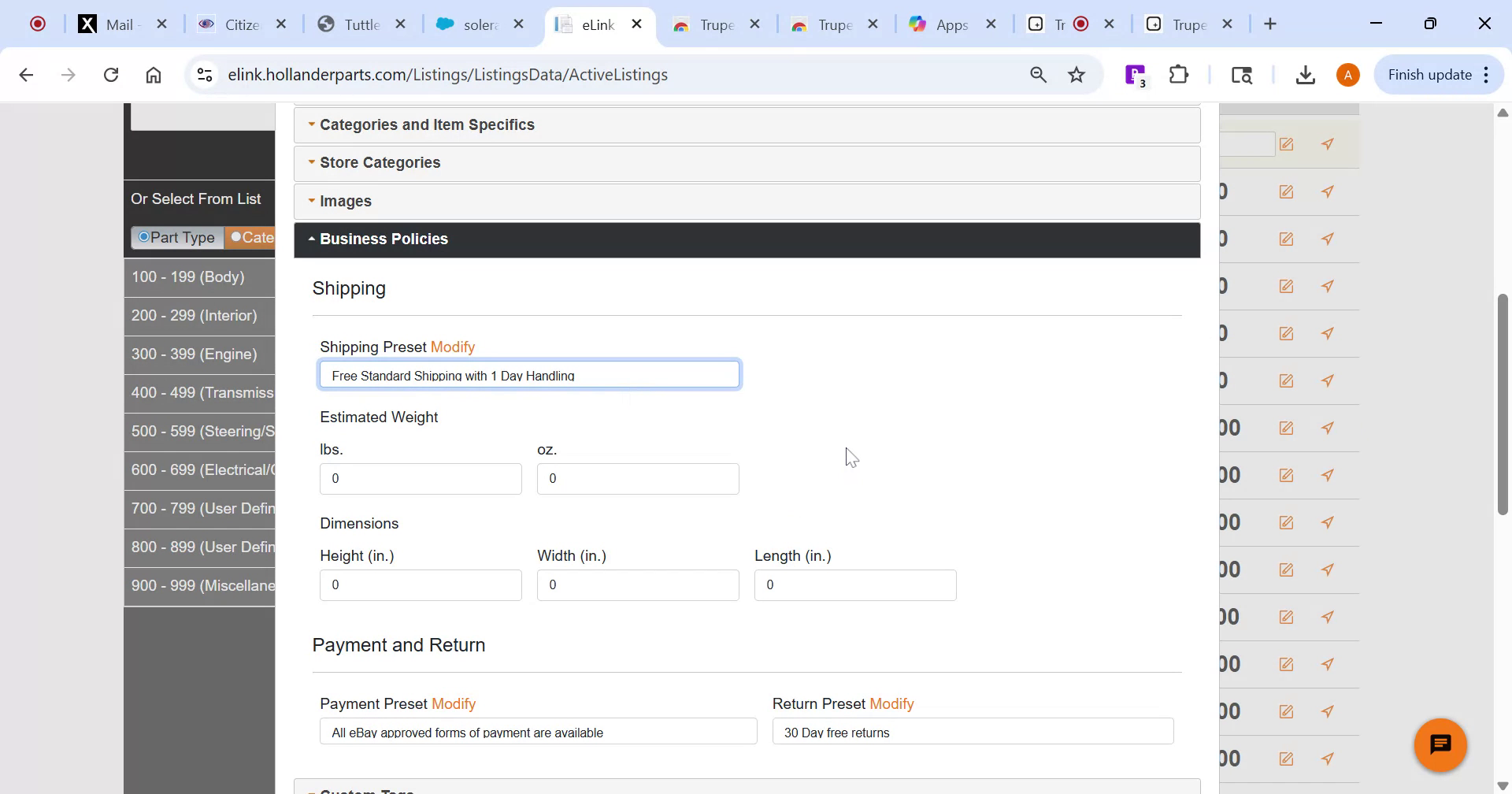Select the Part Type radio button
The height and width of the screenshot is (794, 1512).
144,237
